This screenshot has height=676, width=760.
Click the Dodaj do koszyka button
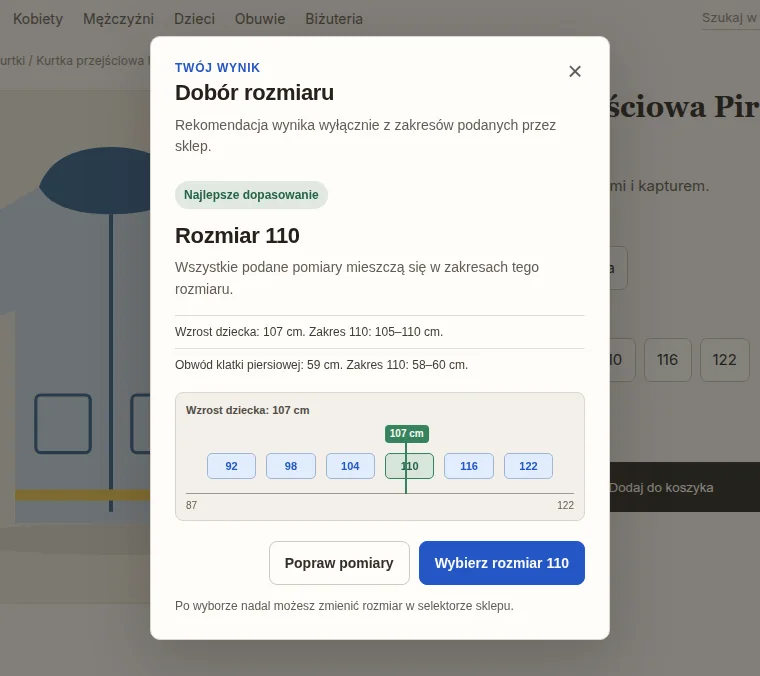pos(684,487)
